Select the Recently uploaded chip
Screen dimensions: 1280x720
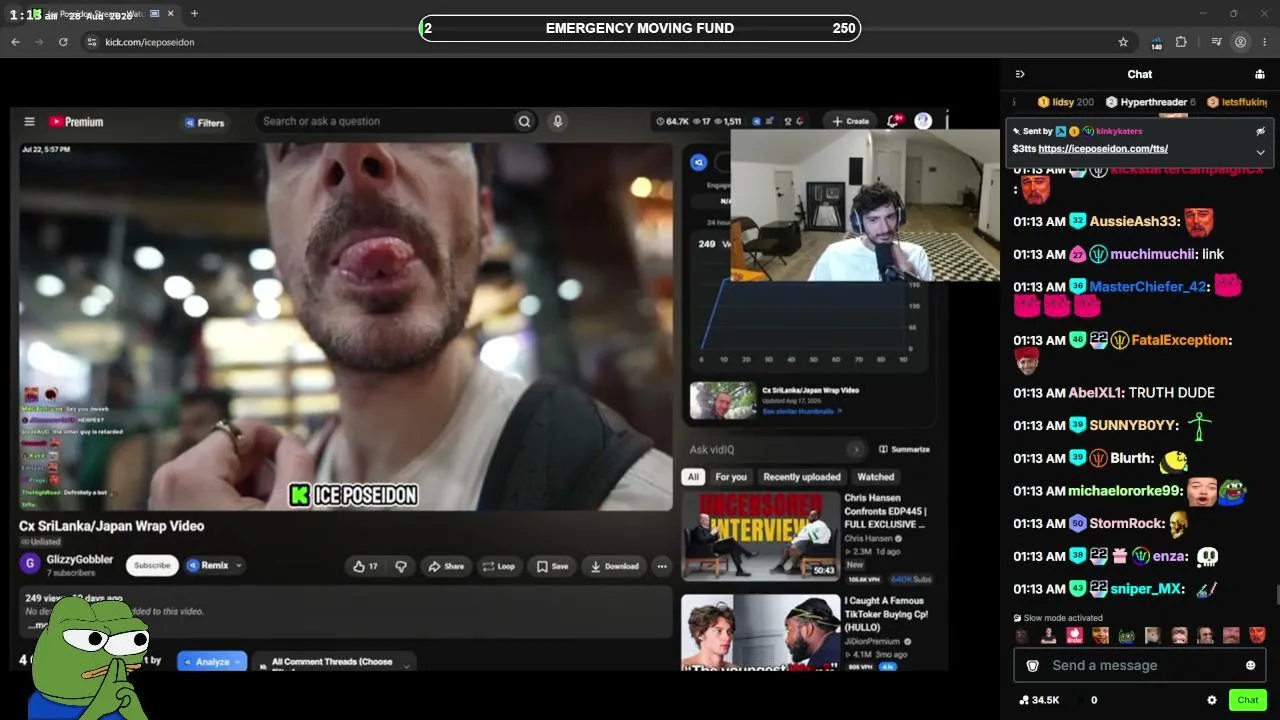tap(802, 477)
